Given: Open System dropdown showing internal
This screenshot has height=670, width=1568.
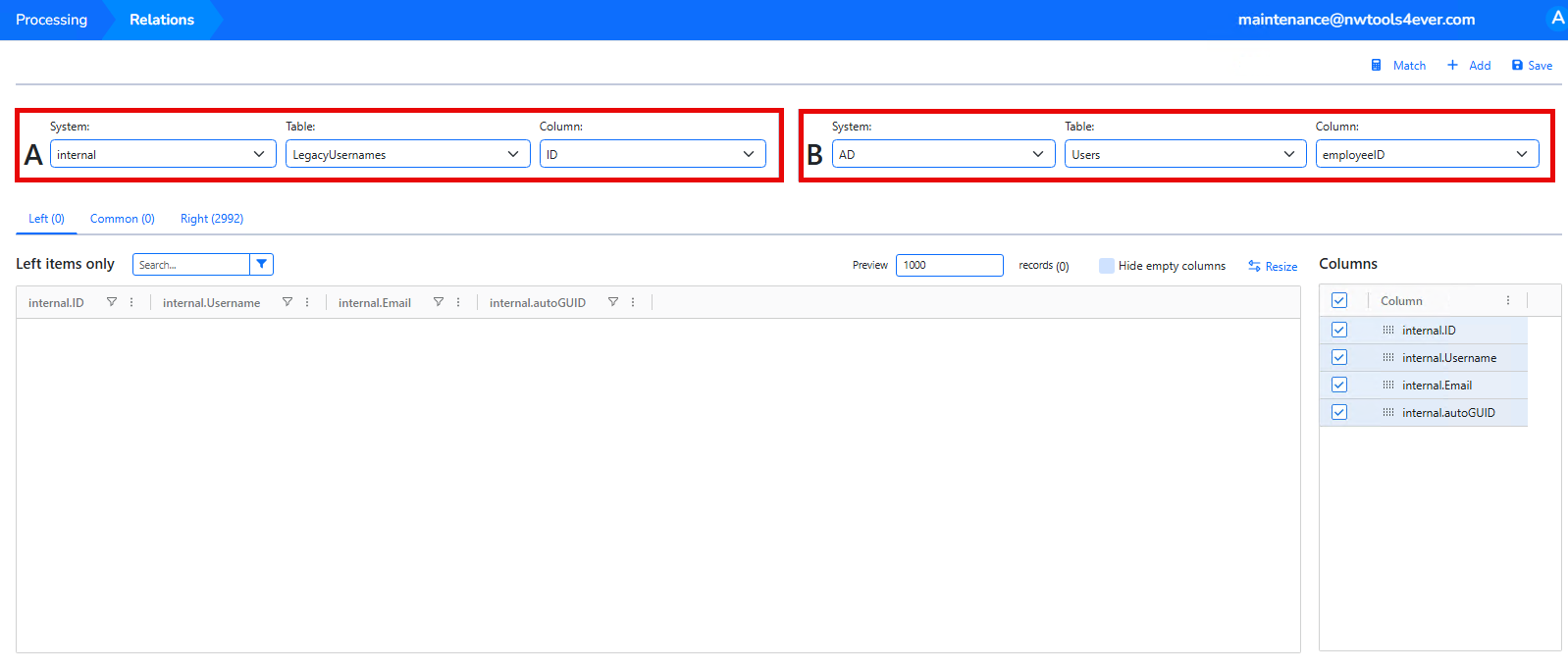Looking at the screenshot, I should pos(163,154).
